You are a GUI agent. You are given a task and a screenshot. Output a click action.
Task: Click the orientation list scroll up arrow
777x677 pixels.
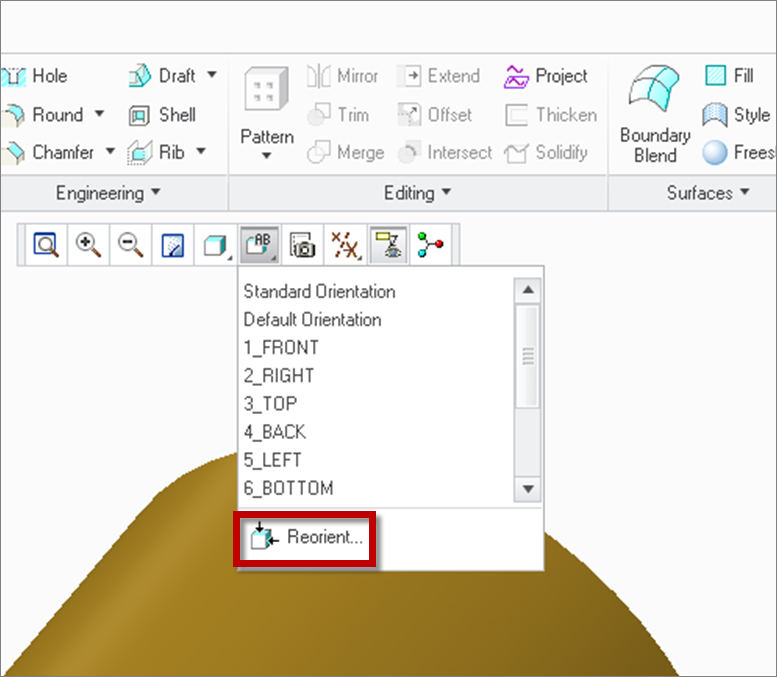coord(528,290)
